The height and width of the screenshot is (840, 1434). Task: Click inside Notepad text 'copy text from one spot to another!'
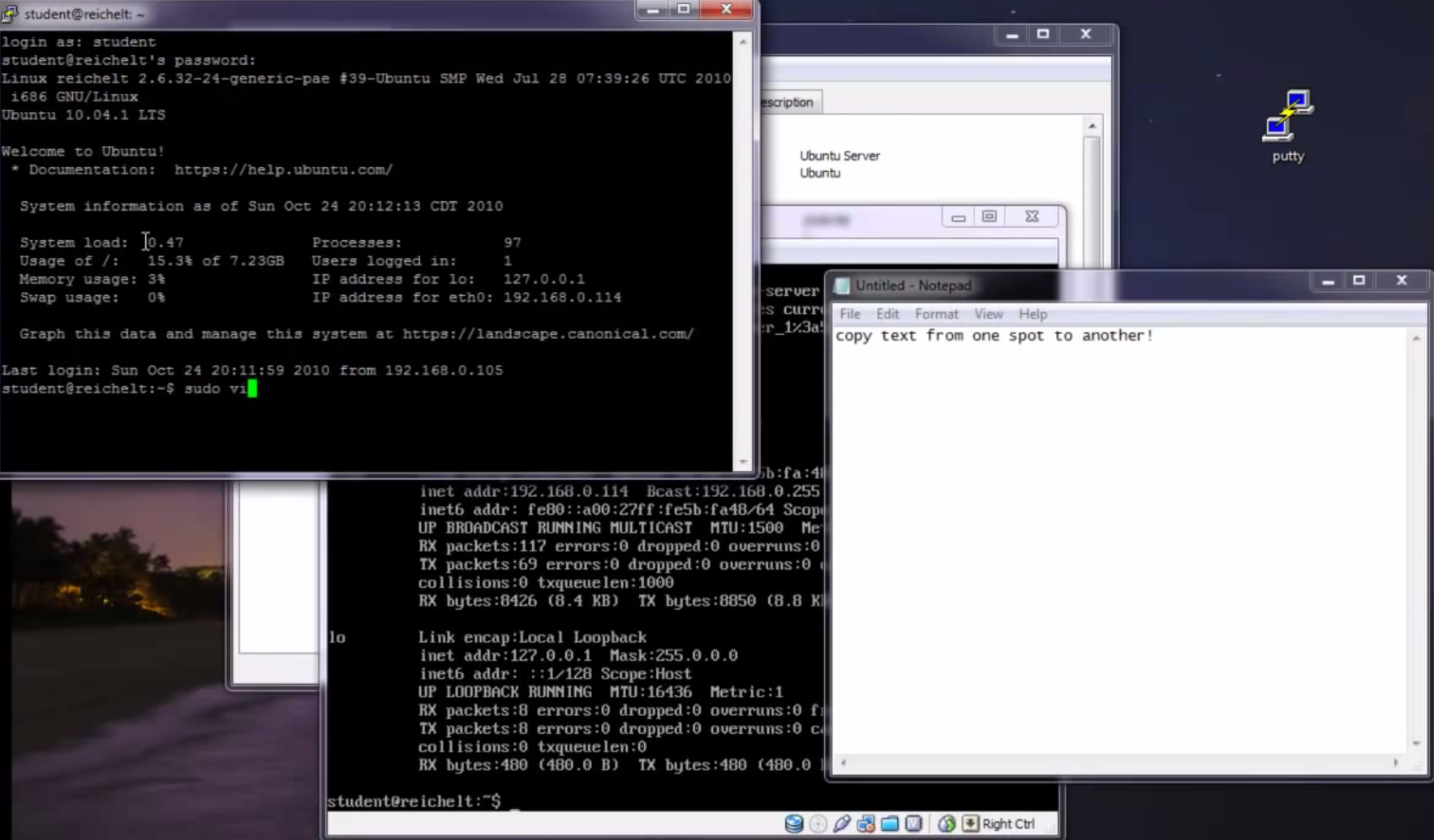994,336
